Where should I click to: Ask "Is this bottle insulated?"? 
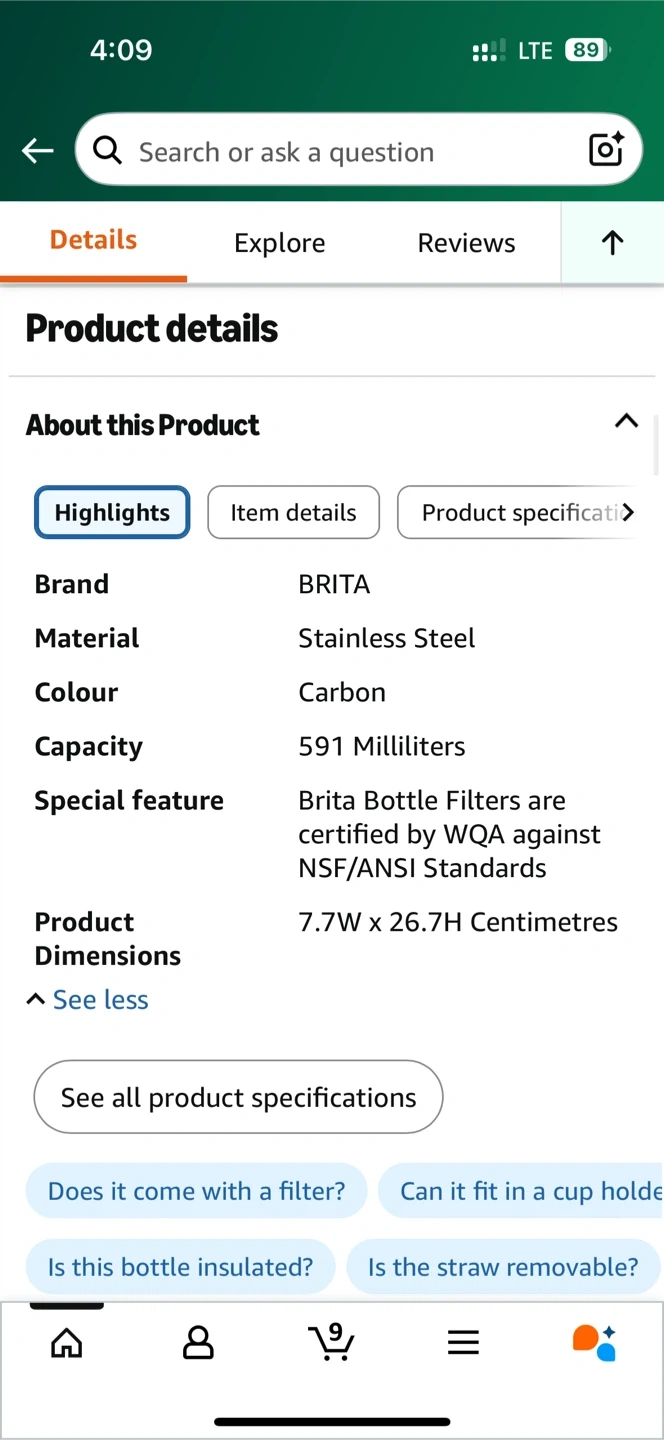pos(180,1267)
